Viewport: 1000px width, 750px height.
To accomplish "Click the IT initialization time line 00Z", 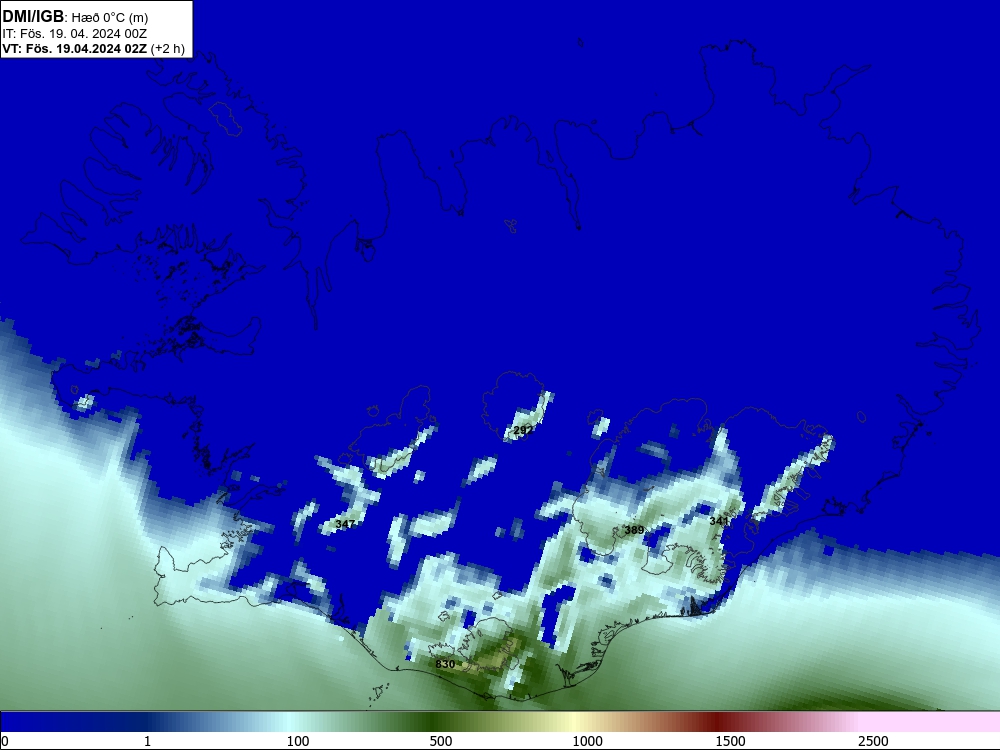I will click(x=75, y=34).
